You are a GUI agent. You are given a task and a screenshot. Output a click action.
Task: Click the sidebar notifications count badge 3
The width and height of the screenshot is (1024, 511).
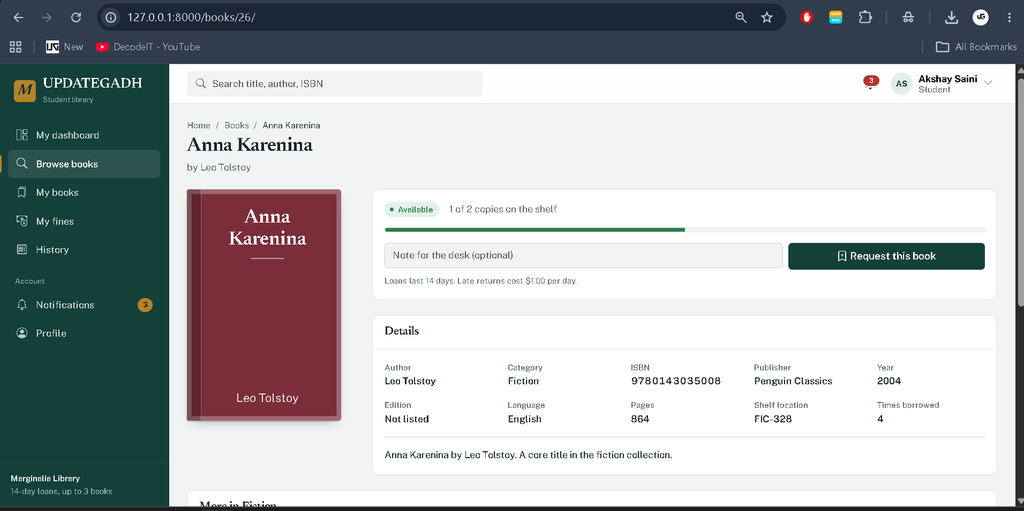point(145,305)
